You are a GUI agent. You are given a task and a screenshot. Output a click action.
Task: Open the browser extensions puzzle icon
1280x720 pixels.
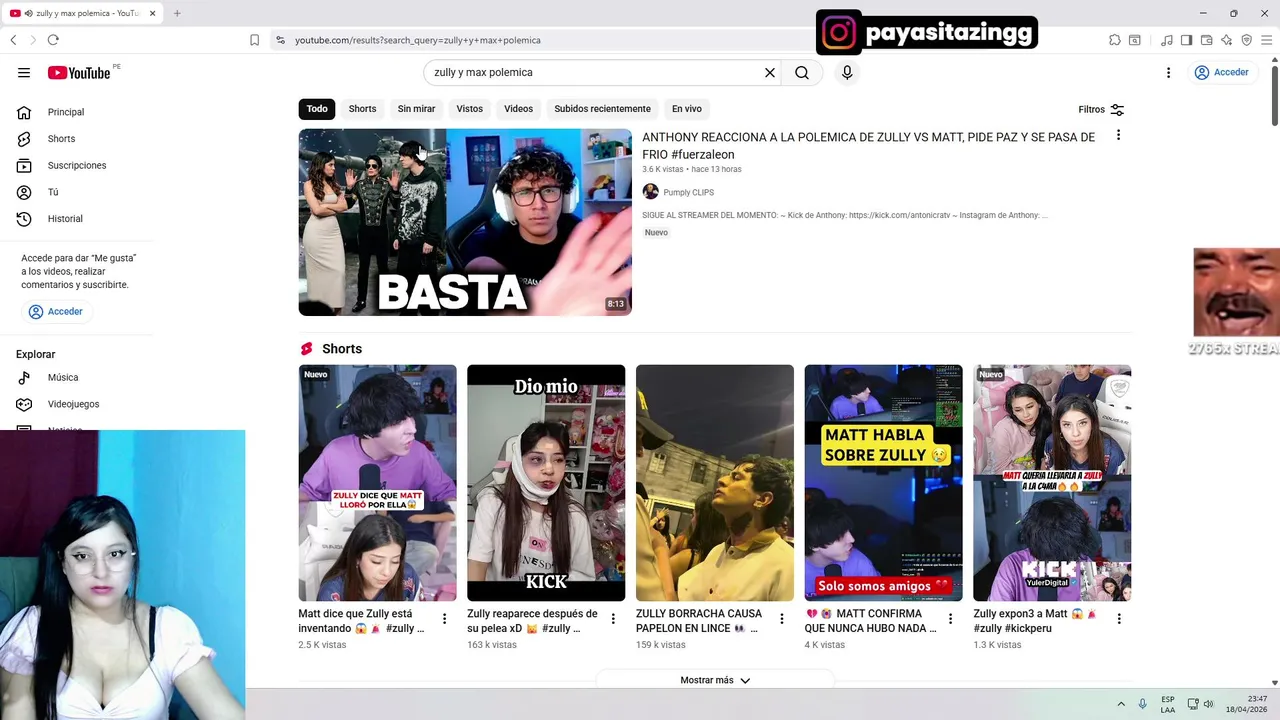1115,40
